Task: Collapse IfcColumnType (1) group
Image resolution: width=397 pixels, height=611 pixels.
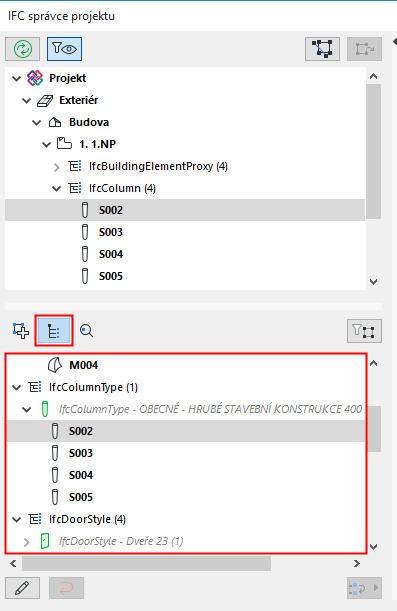Action: 16,388
